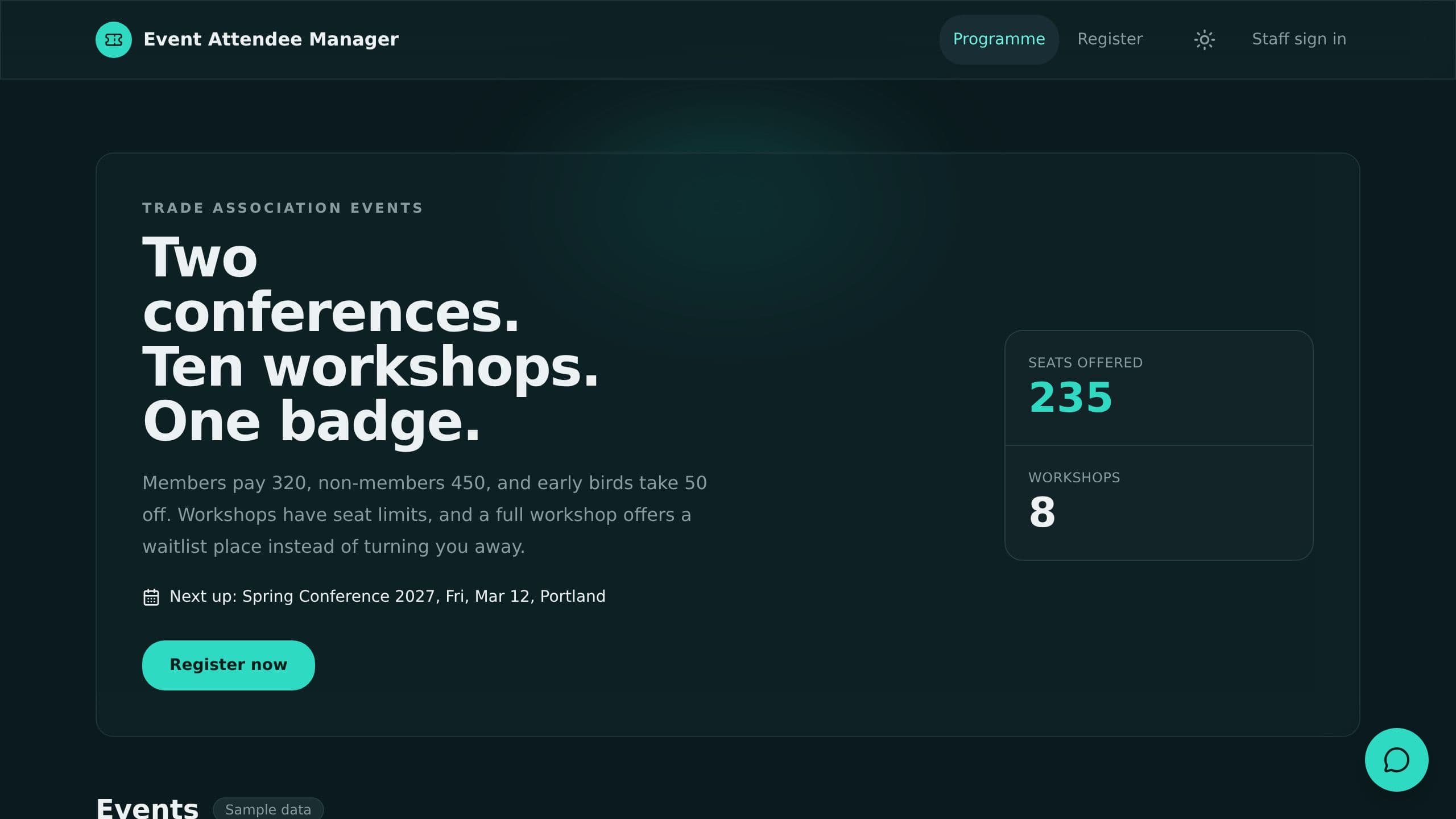Toggle the light theme sun icon

coord(1204,40)
